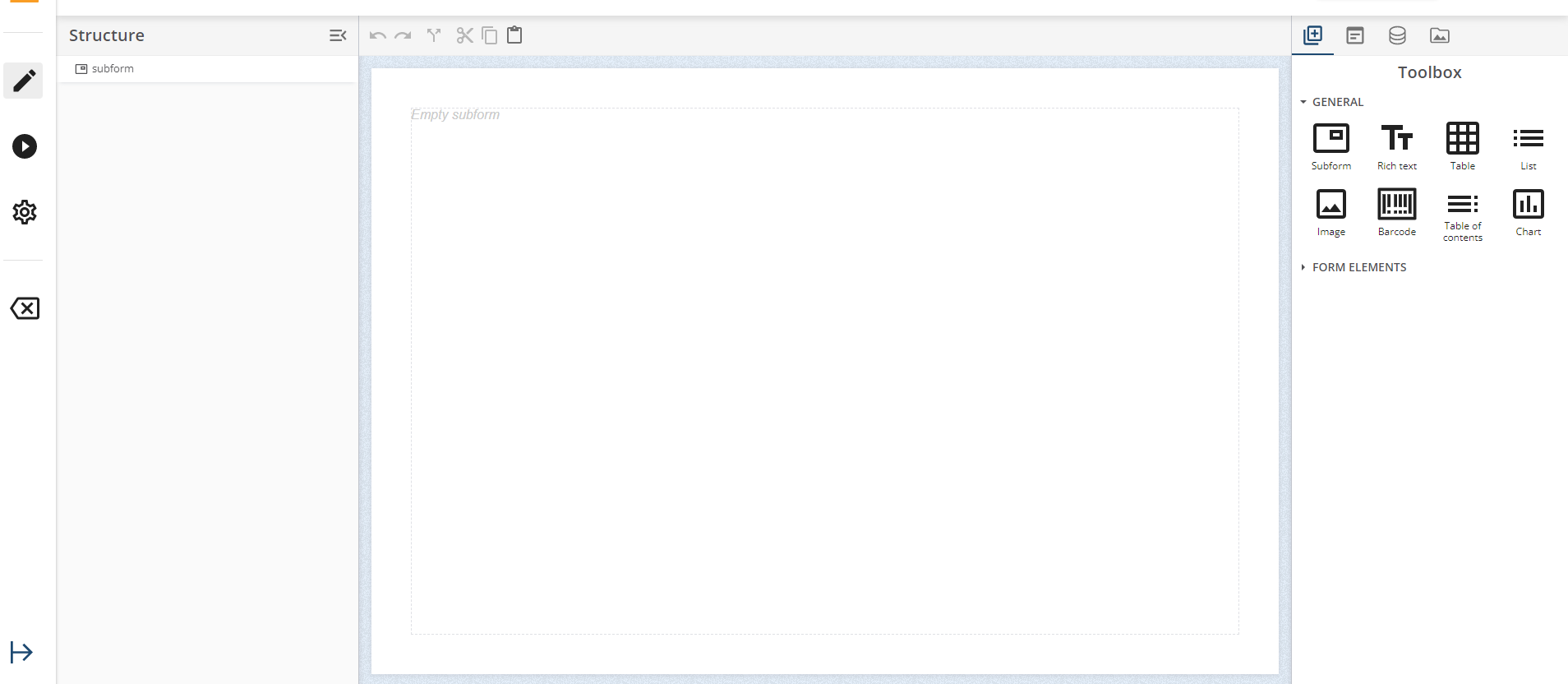This screenshot has width=1568, height=684.
Task: Click the Cut scissors icon
Action: [464, 35]
